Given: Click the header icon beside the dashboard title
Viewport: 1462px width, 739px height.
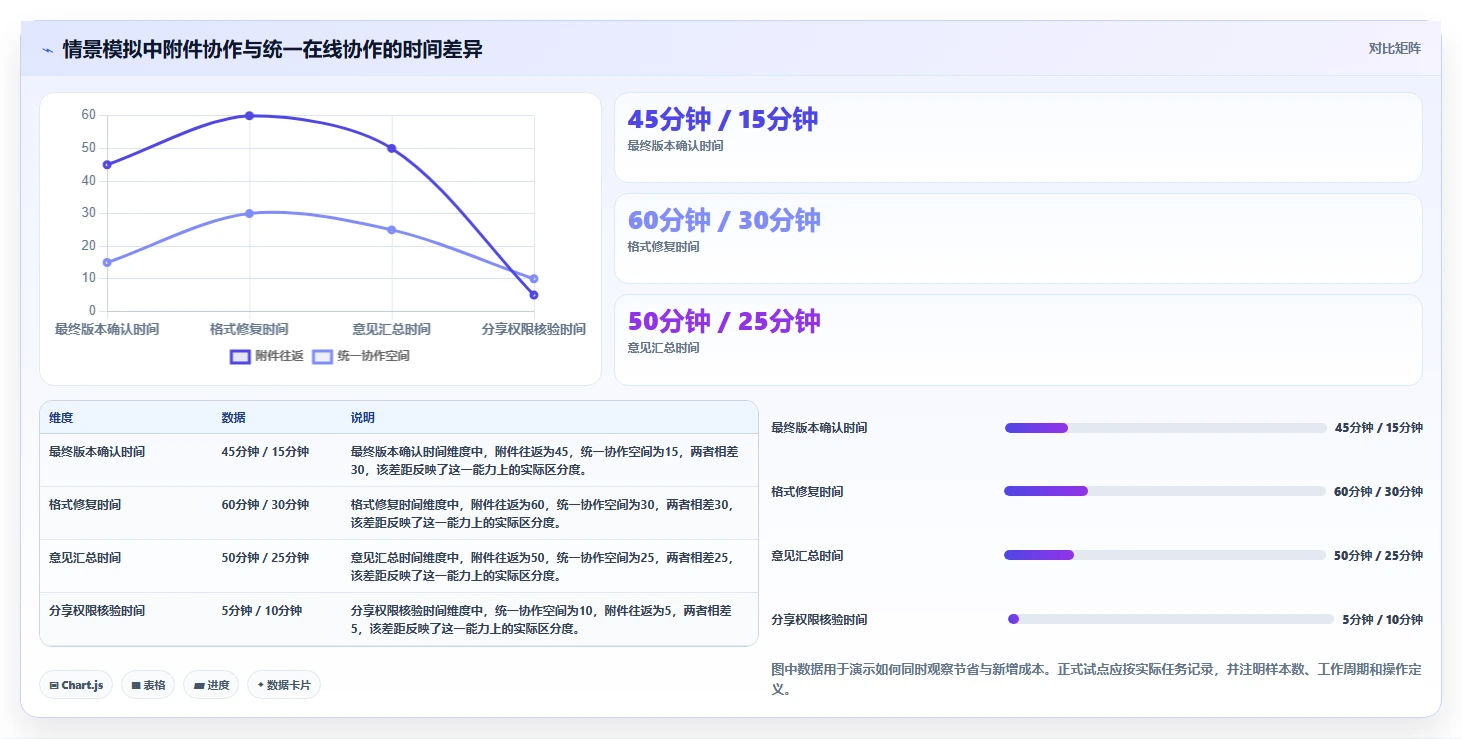Looking at the screenshot, I should [48, 49].
